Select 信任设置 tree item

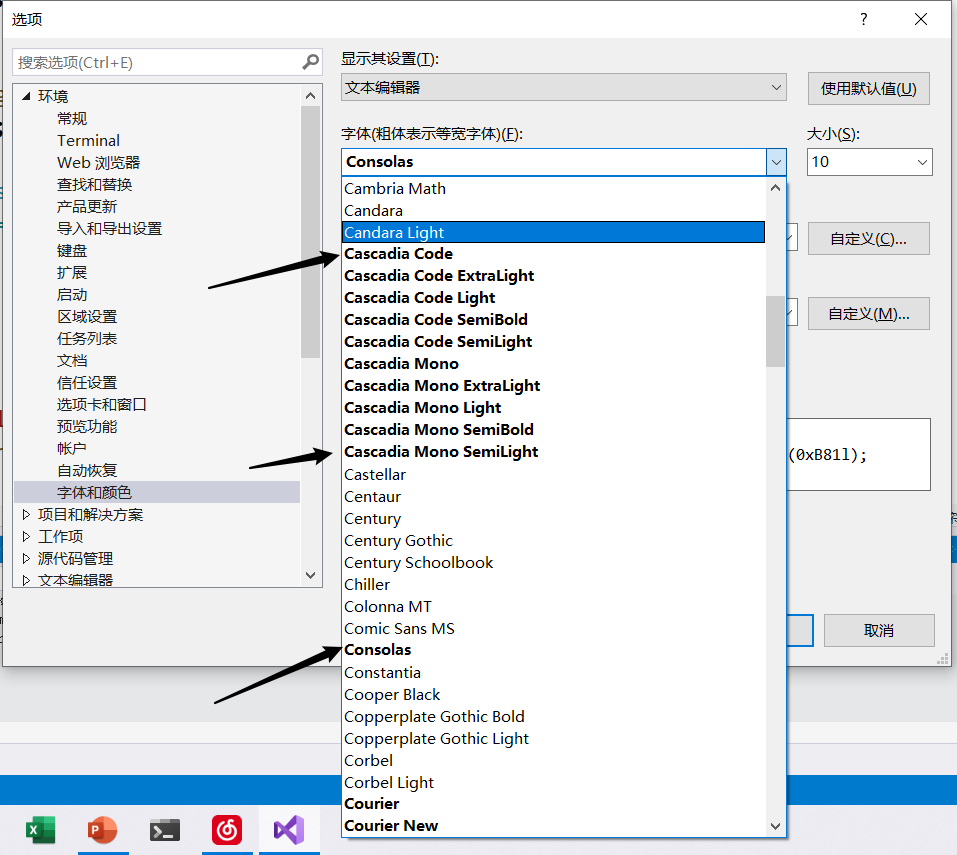87,382
